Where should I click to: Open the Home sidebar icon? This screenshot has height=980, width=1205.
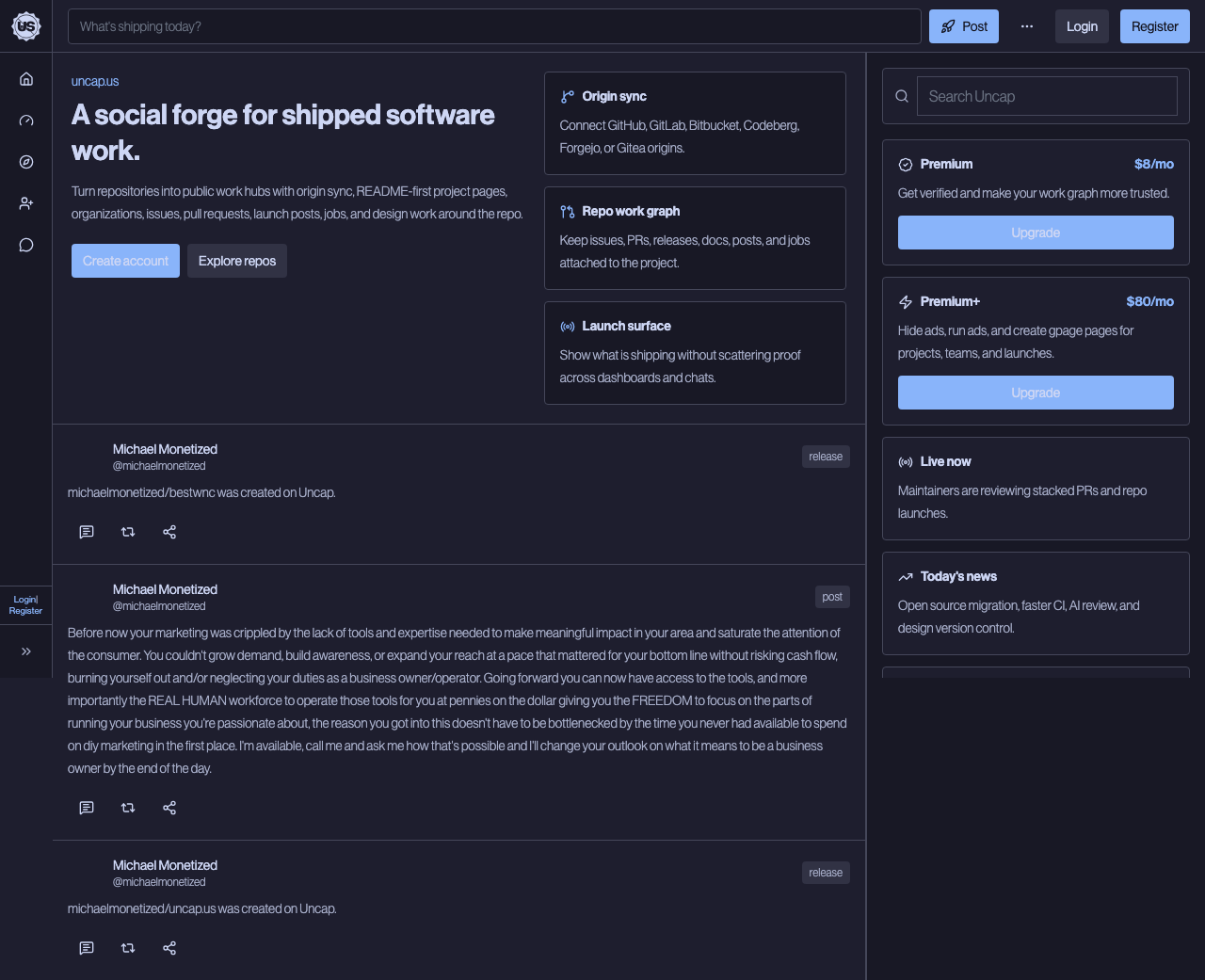point(26,79)
